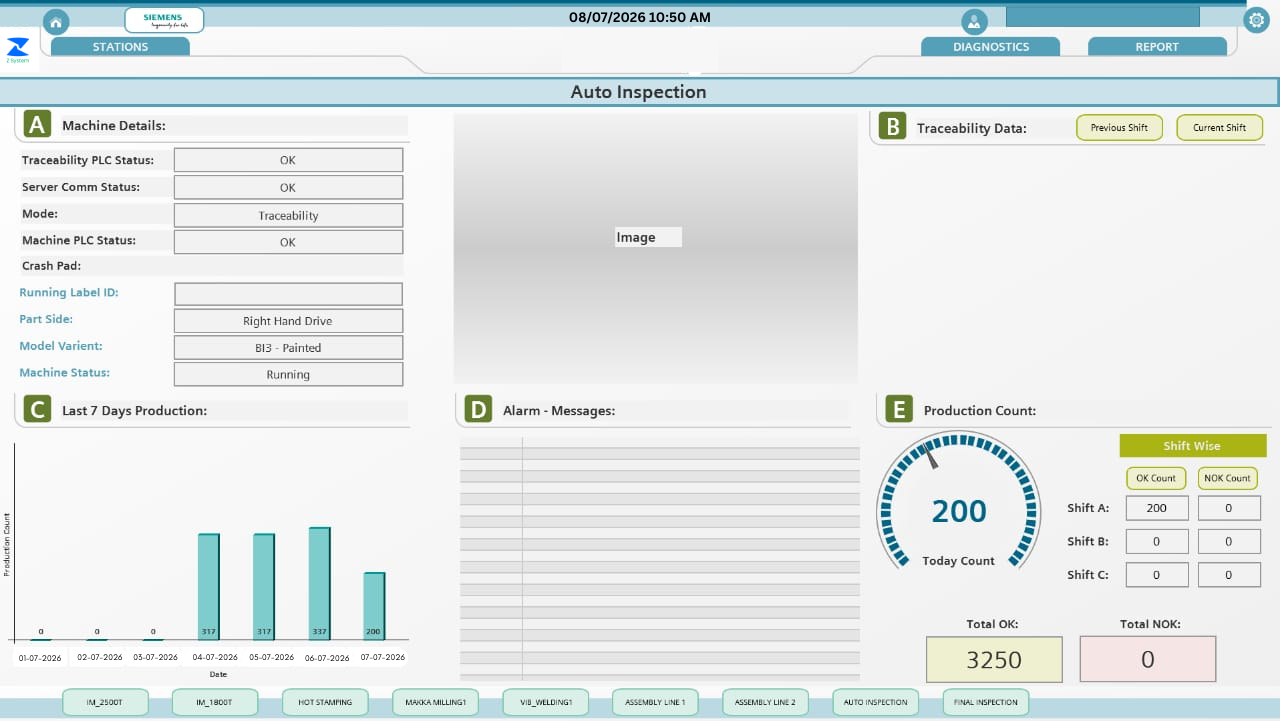
Task: Go to ASSEMBLY LINE 2 station
Action: coord(765,702)
